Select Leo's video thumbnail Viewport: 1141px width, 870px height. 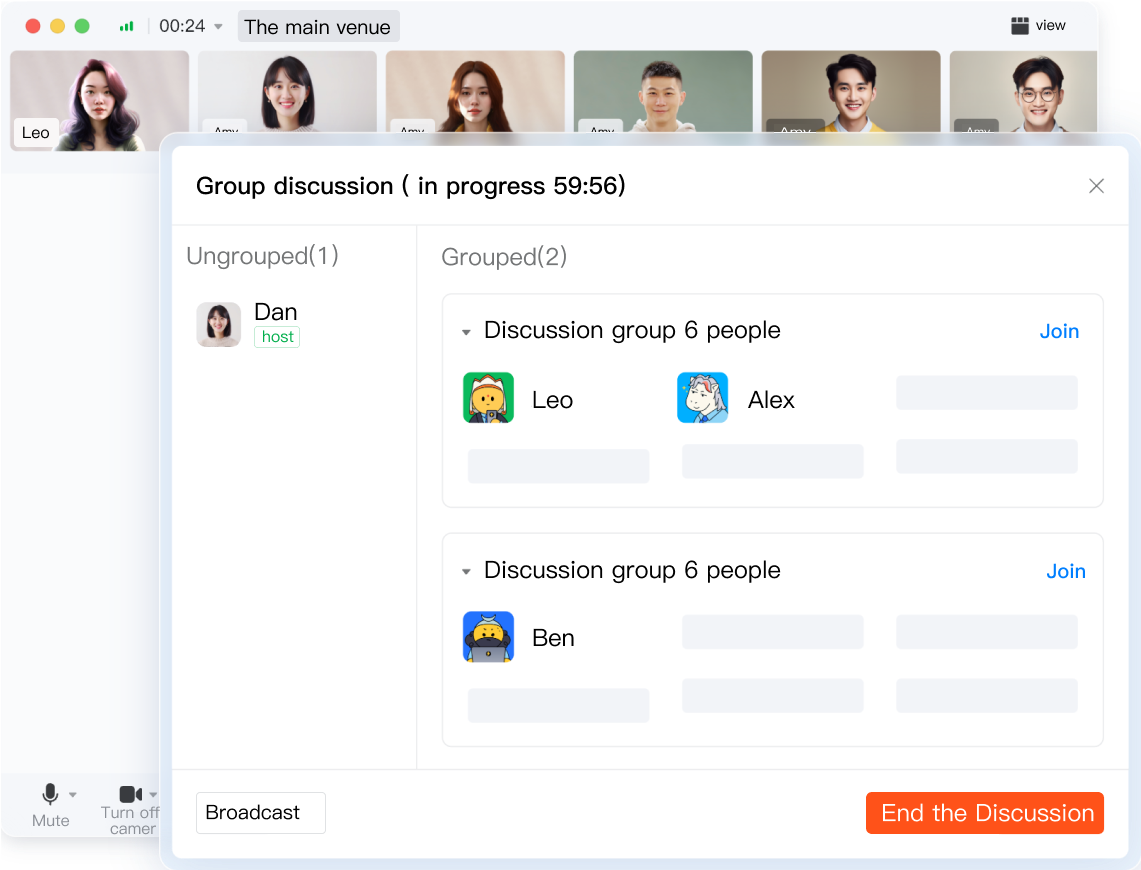(x=99, y=100)
